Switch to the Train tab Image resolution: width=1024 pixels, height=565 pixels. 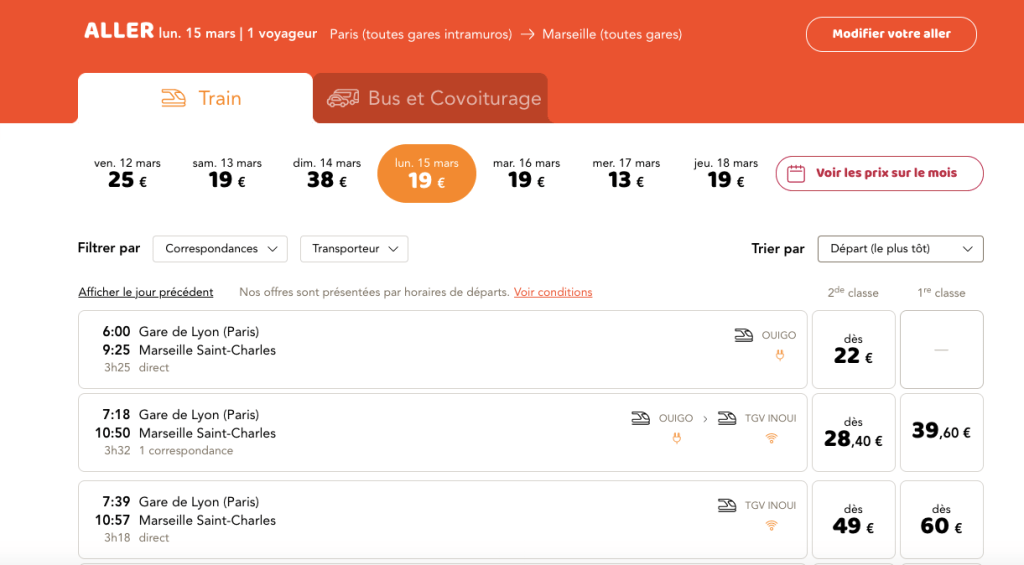click(196, 98)
